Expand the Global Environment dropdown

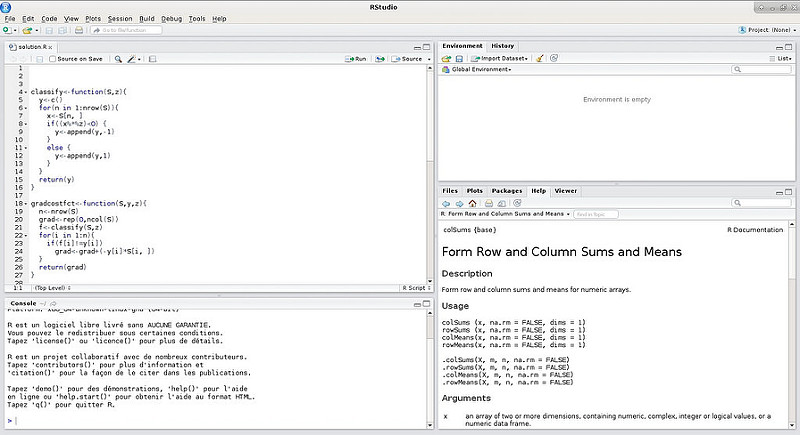pos(481,70)
